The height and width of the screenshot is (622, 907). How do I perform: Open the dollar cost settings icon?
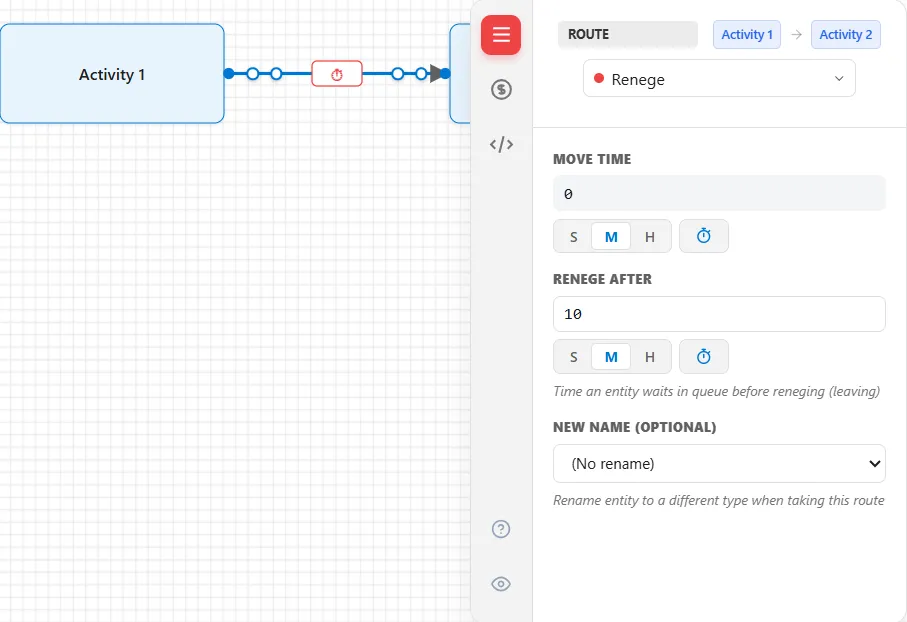click(x=501, y=89)
